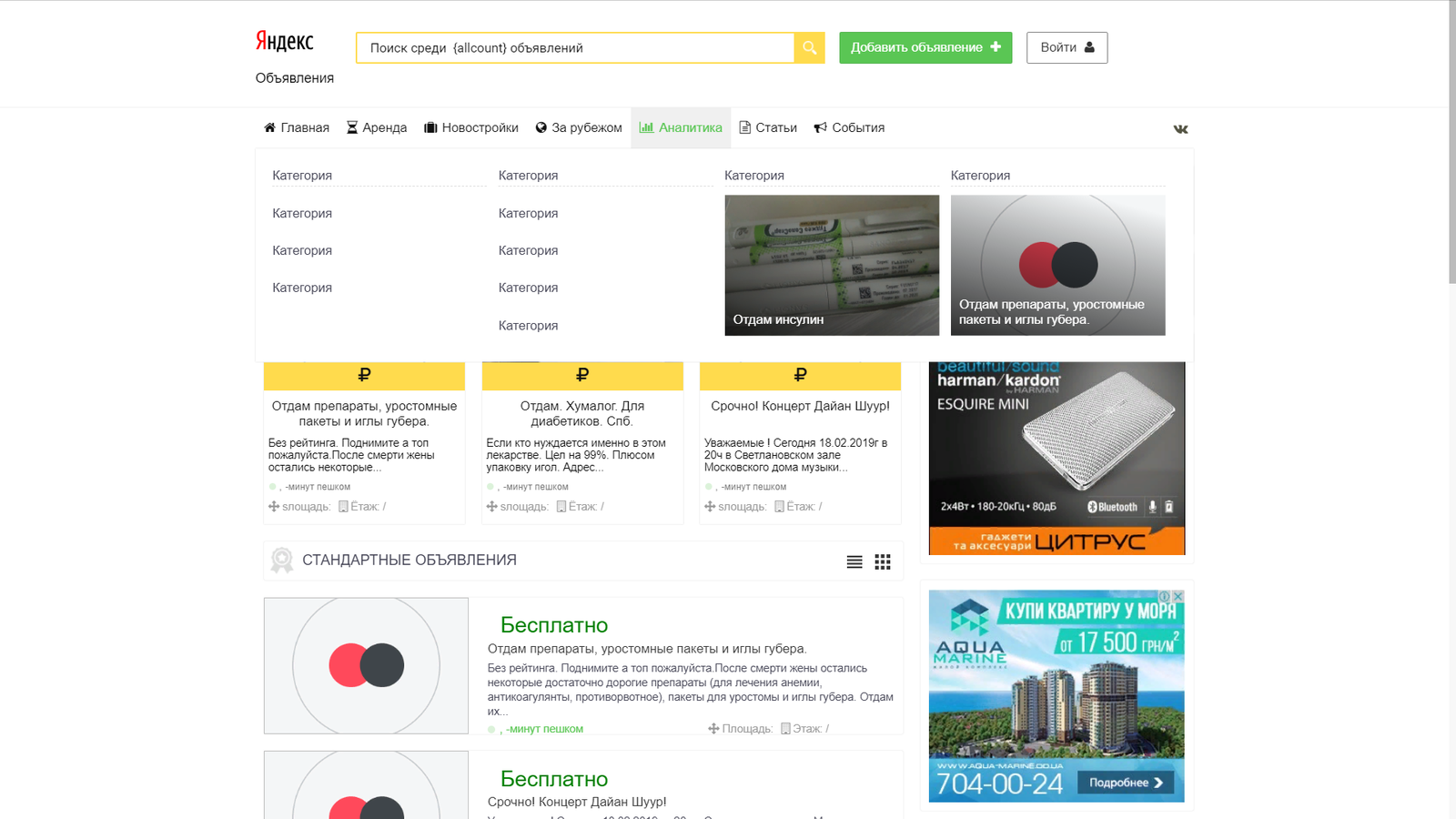This screenshot has height=819, width=1456.
Task: Open the Отдам инсулин thumbnail
Action: pos(832,265)
